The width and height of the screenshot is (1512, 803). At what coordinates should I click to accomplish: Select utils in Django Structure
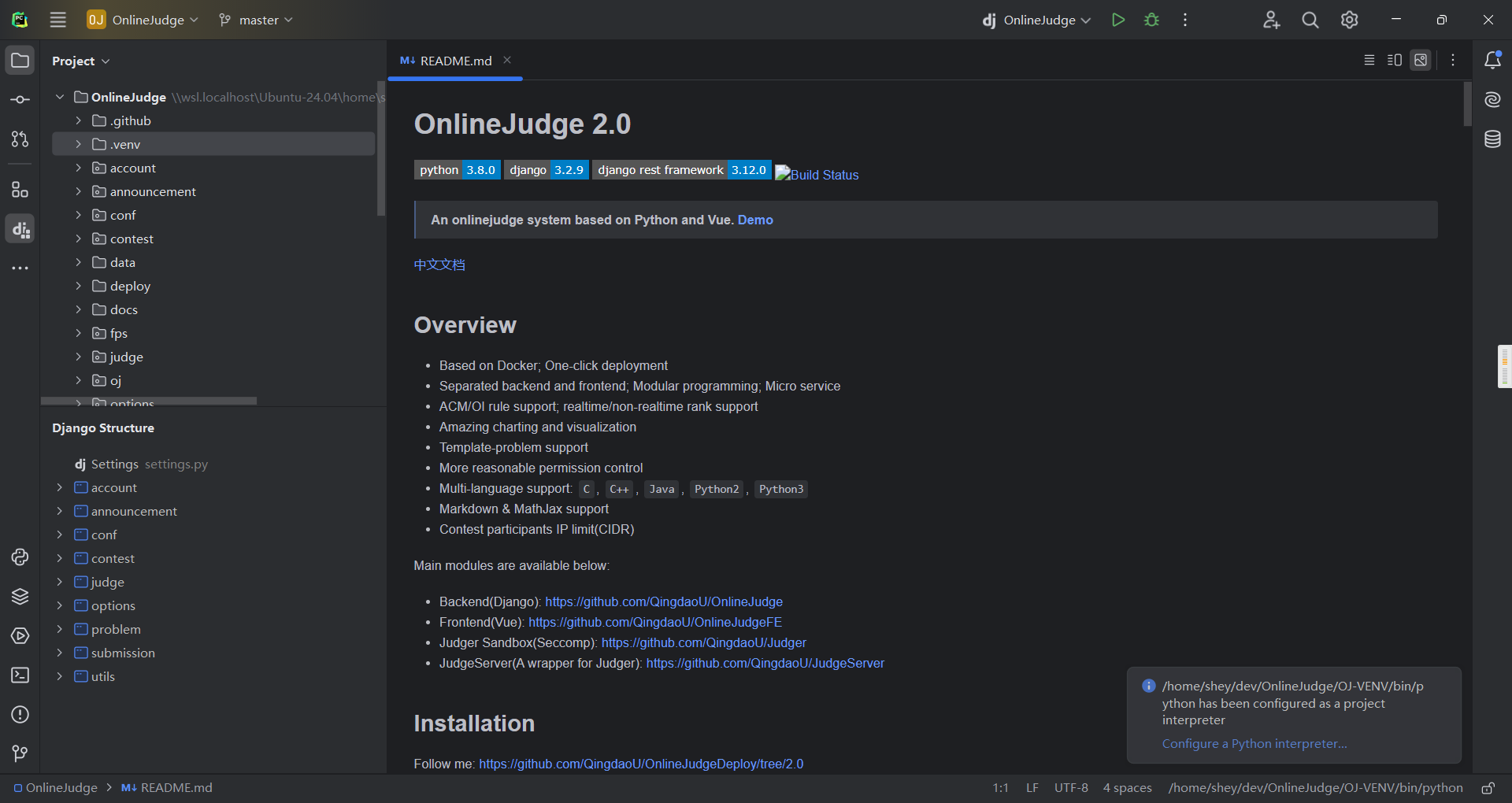click(x=103, y=676)
